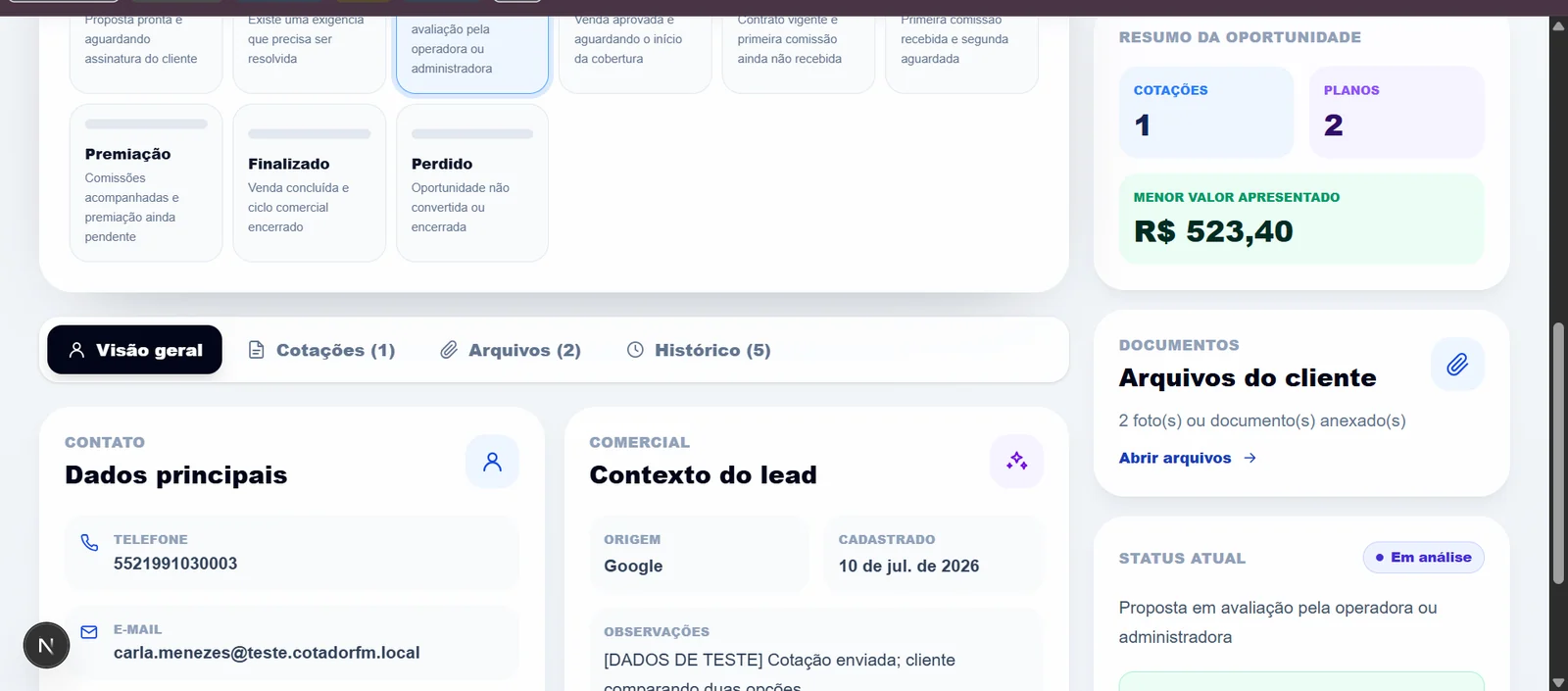This screenshot has width=1568, height=691.
Task: Click the clock icon beside Histórico
Action: point(635,350)
